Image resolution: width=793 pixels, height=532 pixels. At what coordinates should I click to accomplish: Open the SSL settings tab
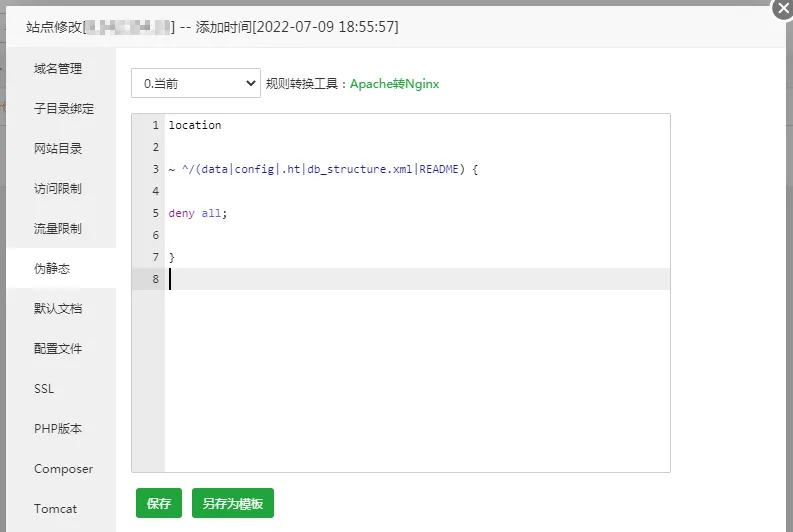[44, 389]
